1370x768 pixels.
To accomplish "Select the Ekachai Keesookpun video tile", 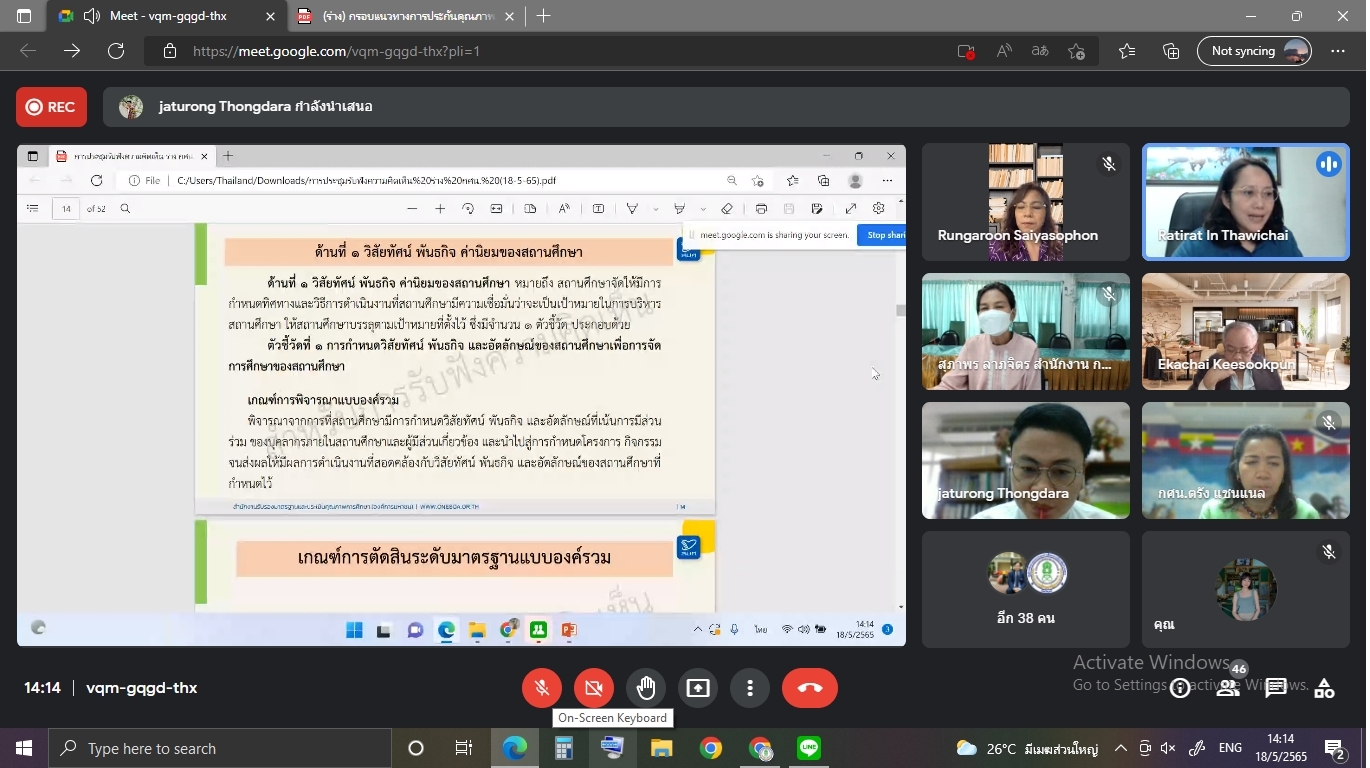I will (x=1245, y=331).
